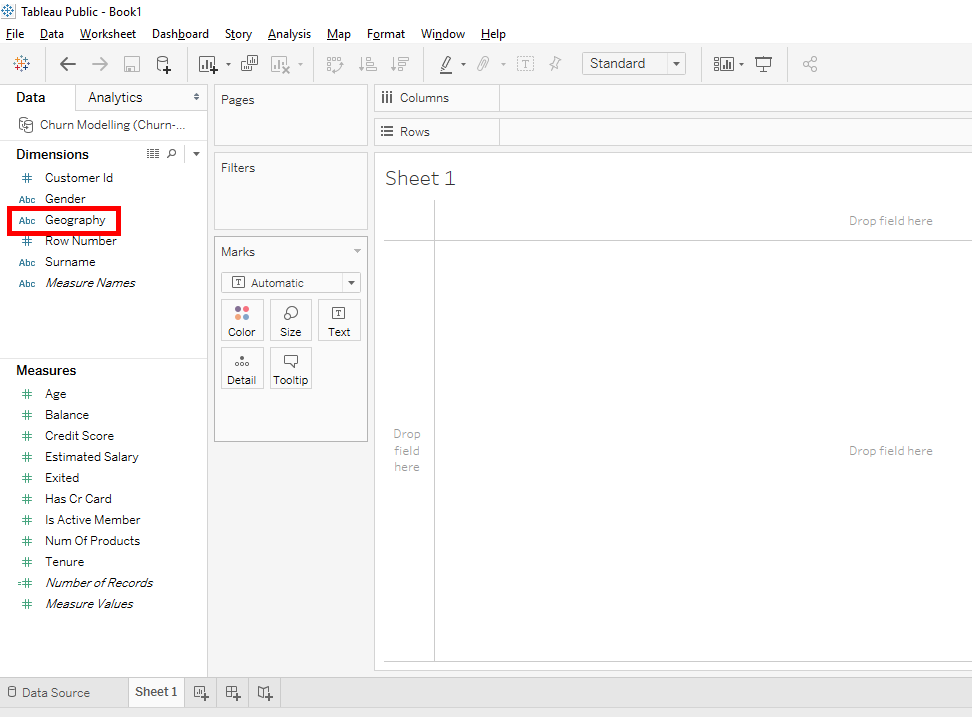Expand the Dimensions pane options arrow
This screenshot has height=717, width=972.
(x=196, y=154)
